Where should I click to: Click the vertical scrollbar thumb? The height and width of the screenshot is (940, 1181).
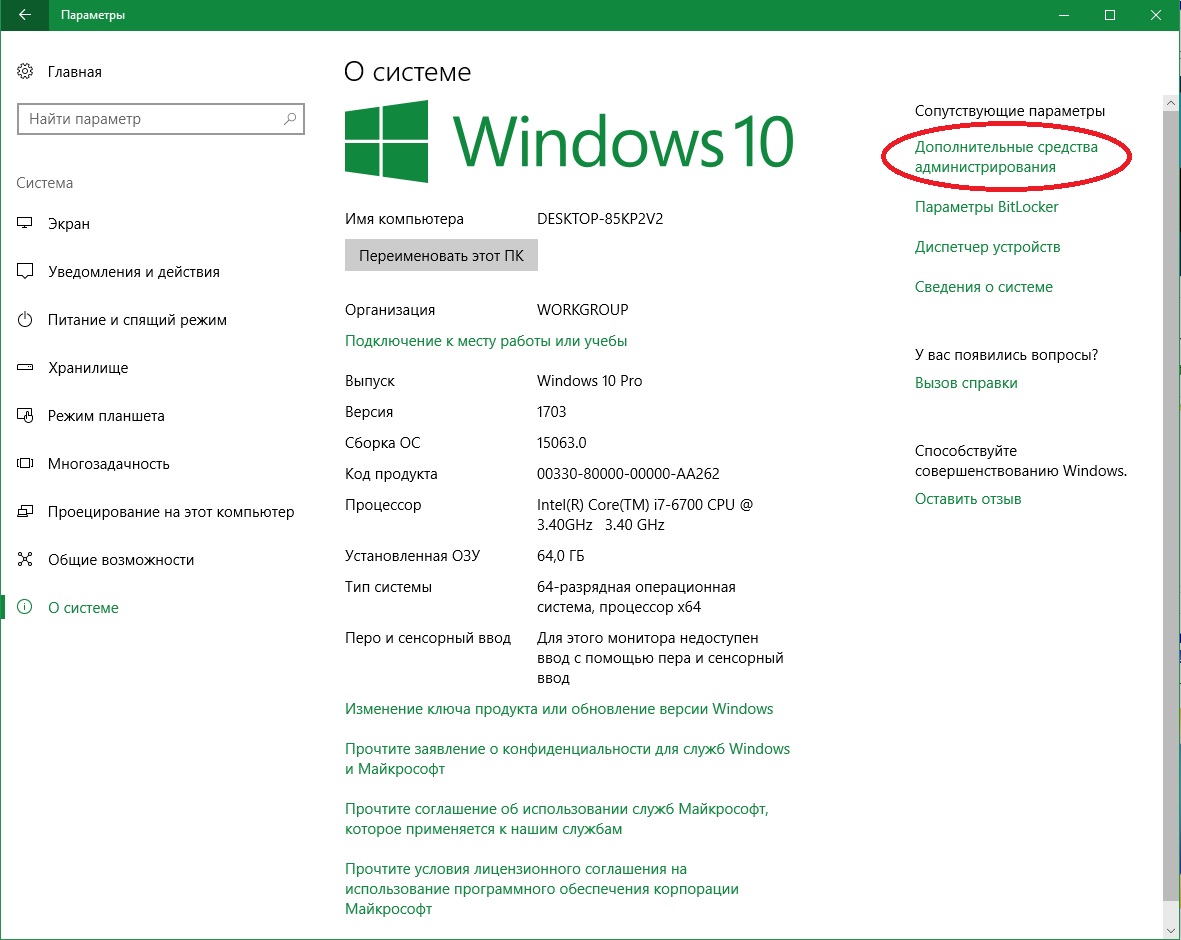coord(1171,505)
